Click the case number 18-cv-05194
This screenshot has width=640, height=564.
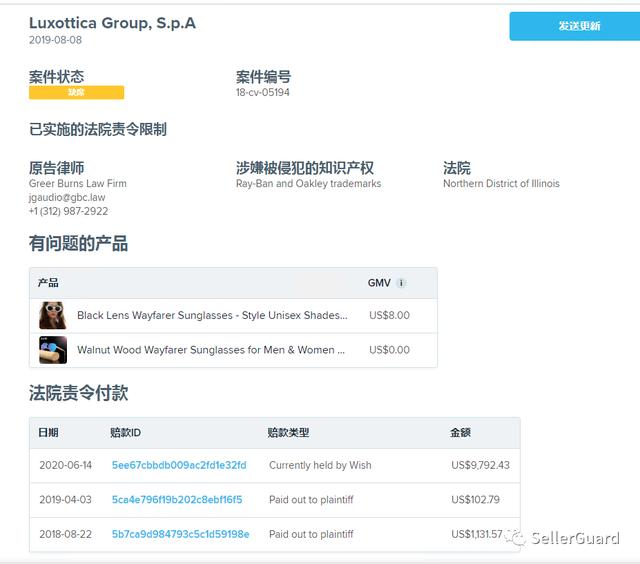point(262,92)
